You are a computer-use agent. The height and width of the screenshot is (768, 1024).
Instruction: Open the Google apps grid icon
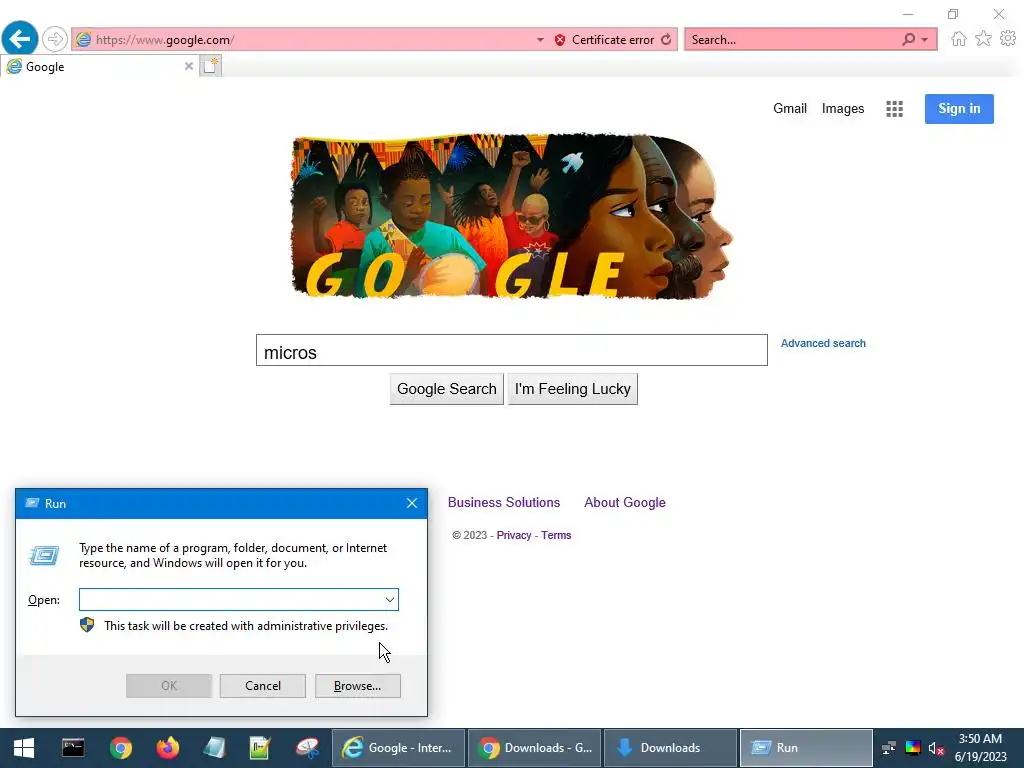894,109
